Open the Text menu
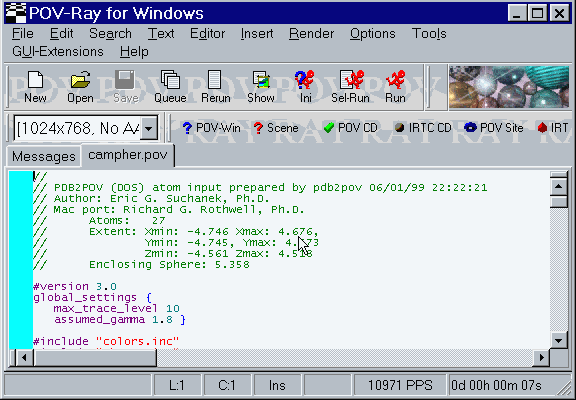 pyautogui.click(x=161, y=34)
